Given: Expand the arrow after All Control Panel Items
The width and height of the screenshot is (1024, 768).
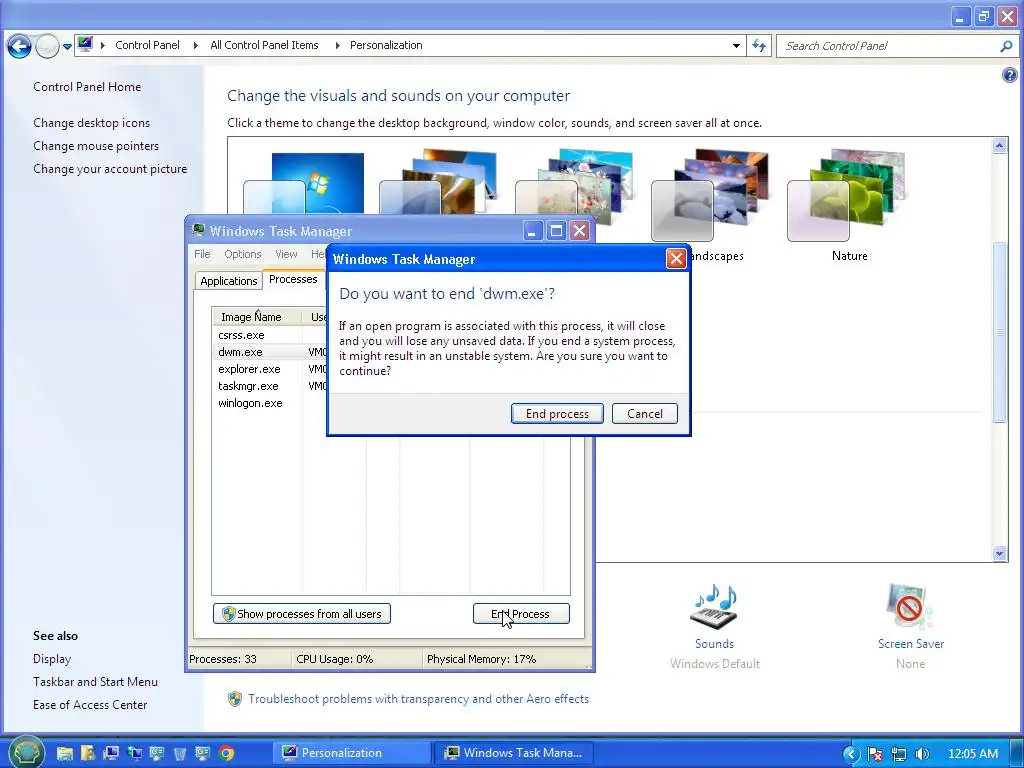Looking at the screenshot, I should pyautogui.click(x=337, y=45).
